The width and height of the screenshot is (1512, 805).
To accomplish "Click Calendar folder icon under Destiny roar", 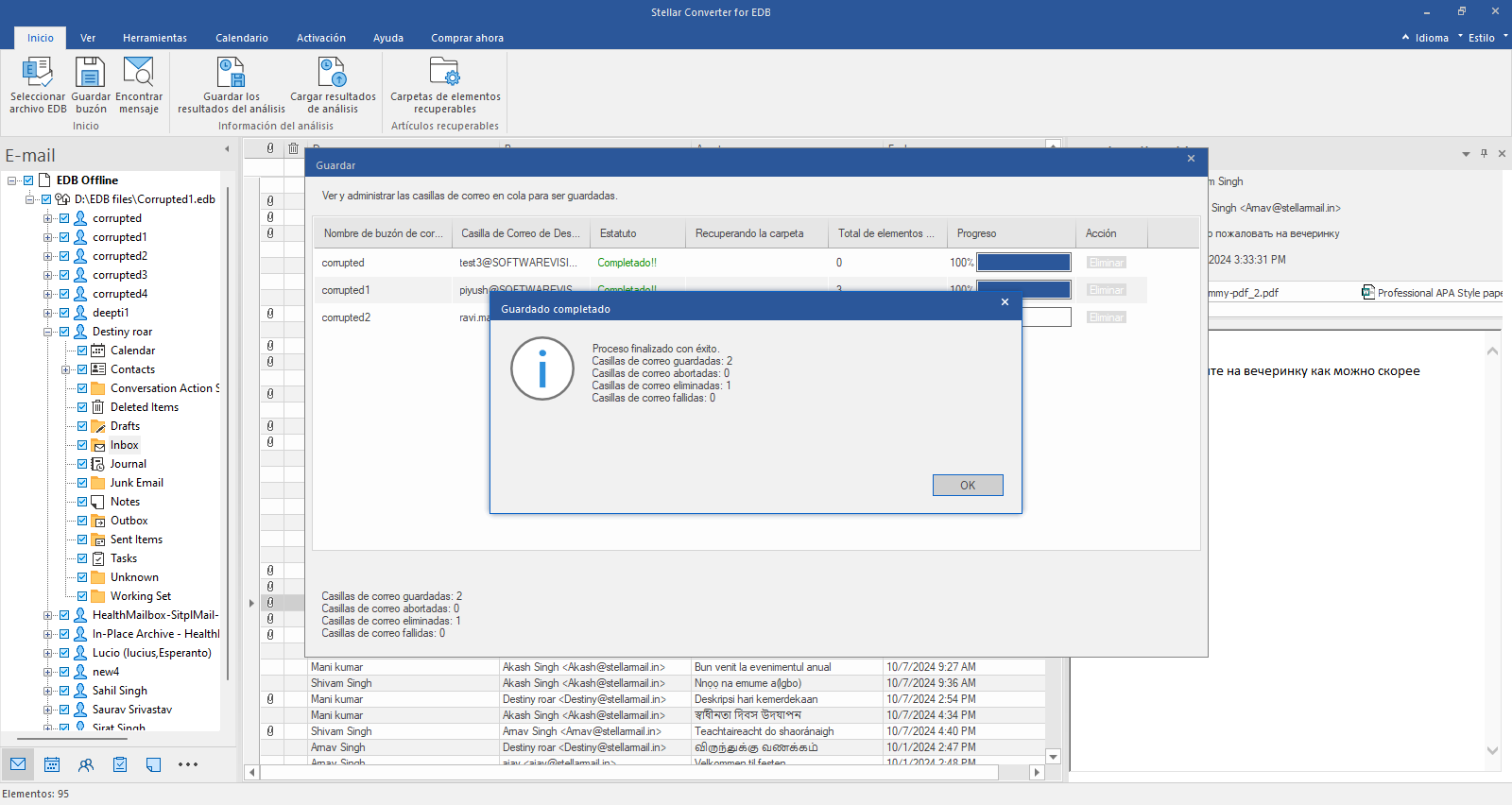I will (98, 351).
